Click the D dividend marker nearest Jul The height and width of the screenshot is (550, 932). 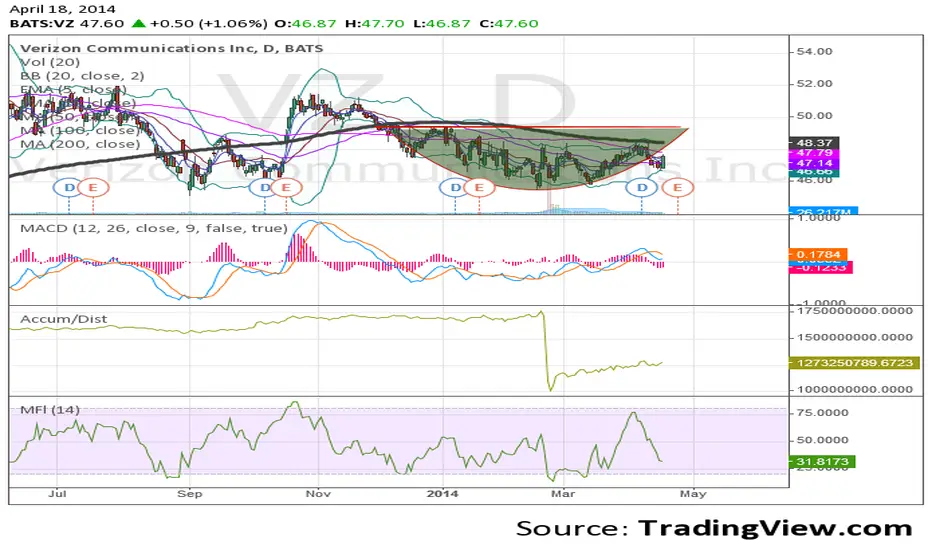(x=69, y=188)
